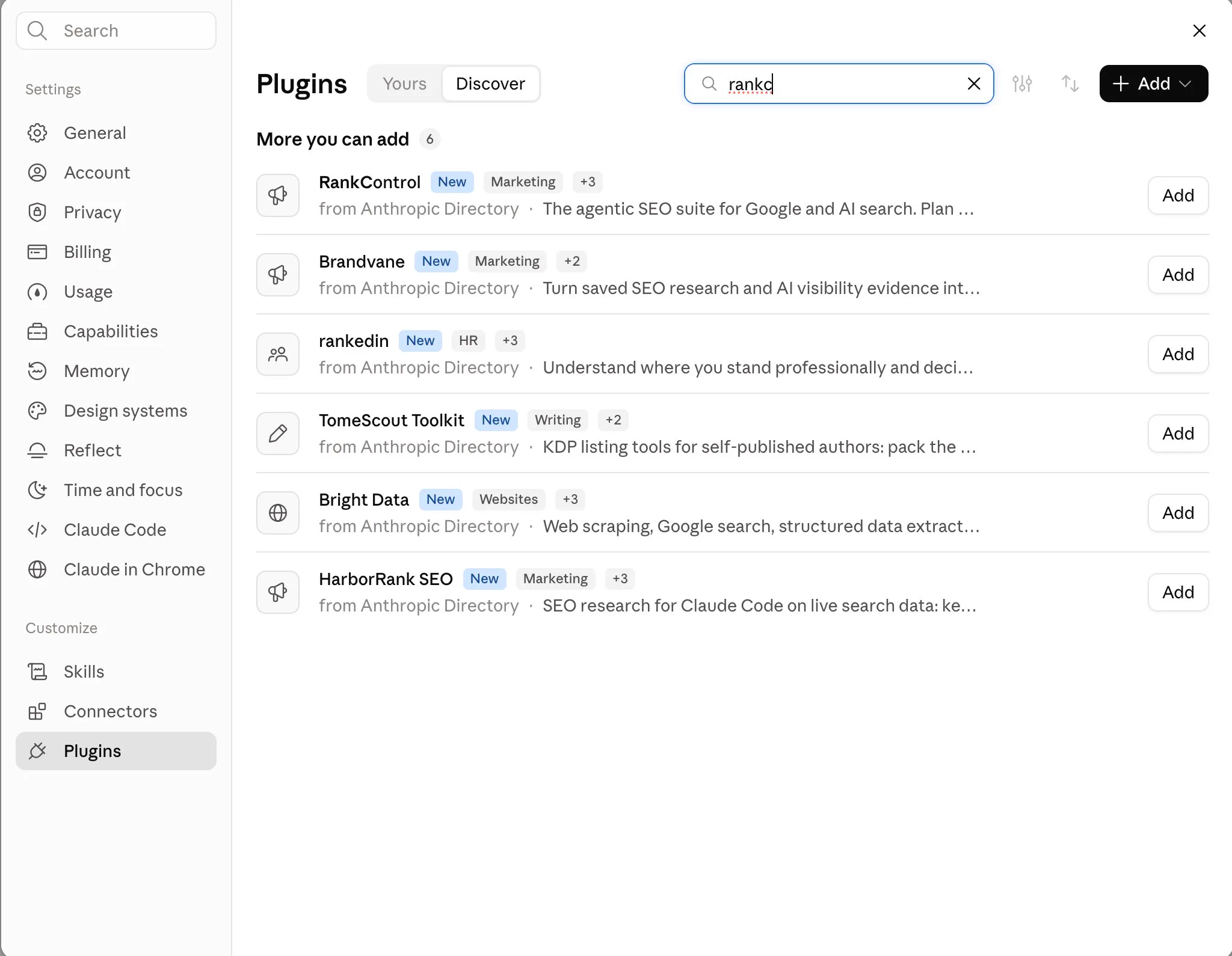Open Claude in Chrome settings

click(116, 569)
